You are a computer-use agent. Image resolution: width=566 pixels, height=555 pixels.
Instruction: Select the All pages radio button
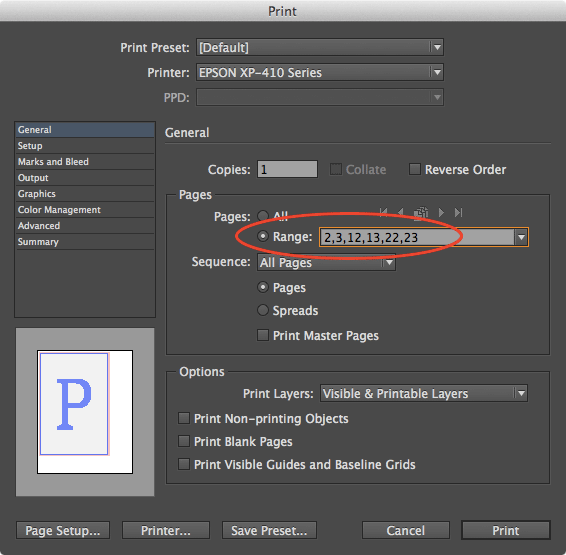263,216
